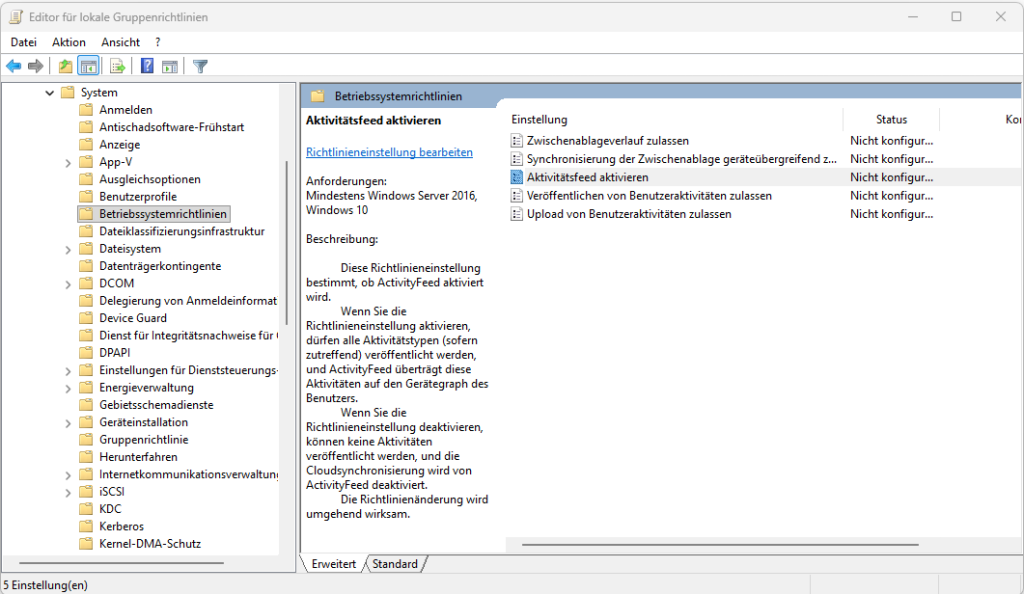Sort by the Status column header
This screenshot has width=1024, height=594.
point(890,120)
